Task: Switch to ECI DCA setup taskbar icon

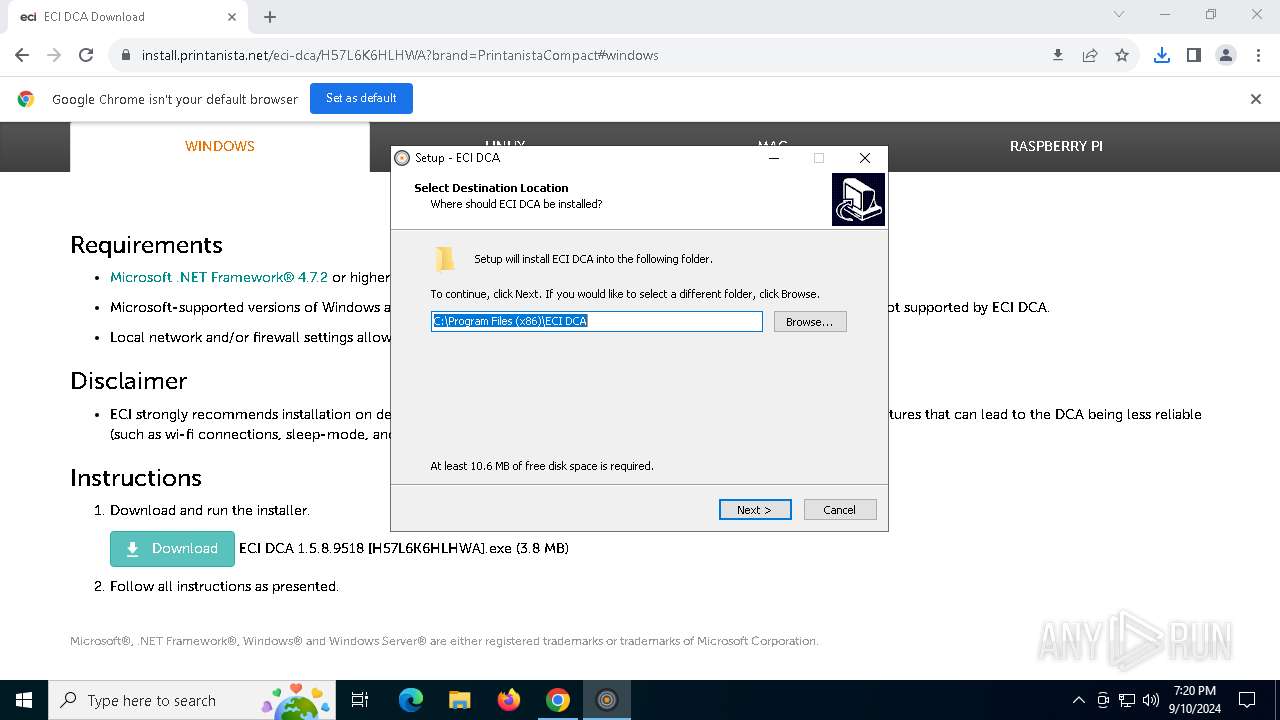Action: click(x=606, y=700)
